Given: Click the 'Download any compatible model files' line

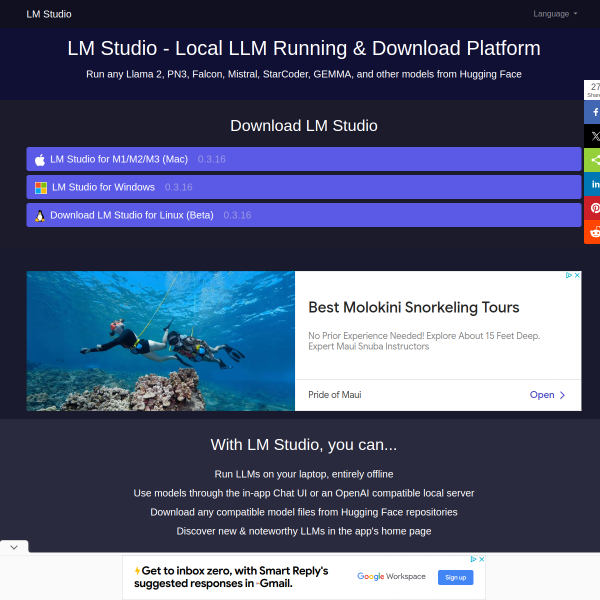Looking at the screenshot, I should [304, 512].
